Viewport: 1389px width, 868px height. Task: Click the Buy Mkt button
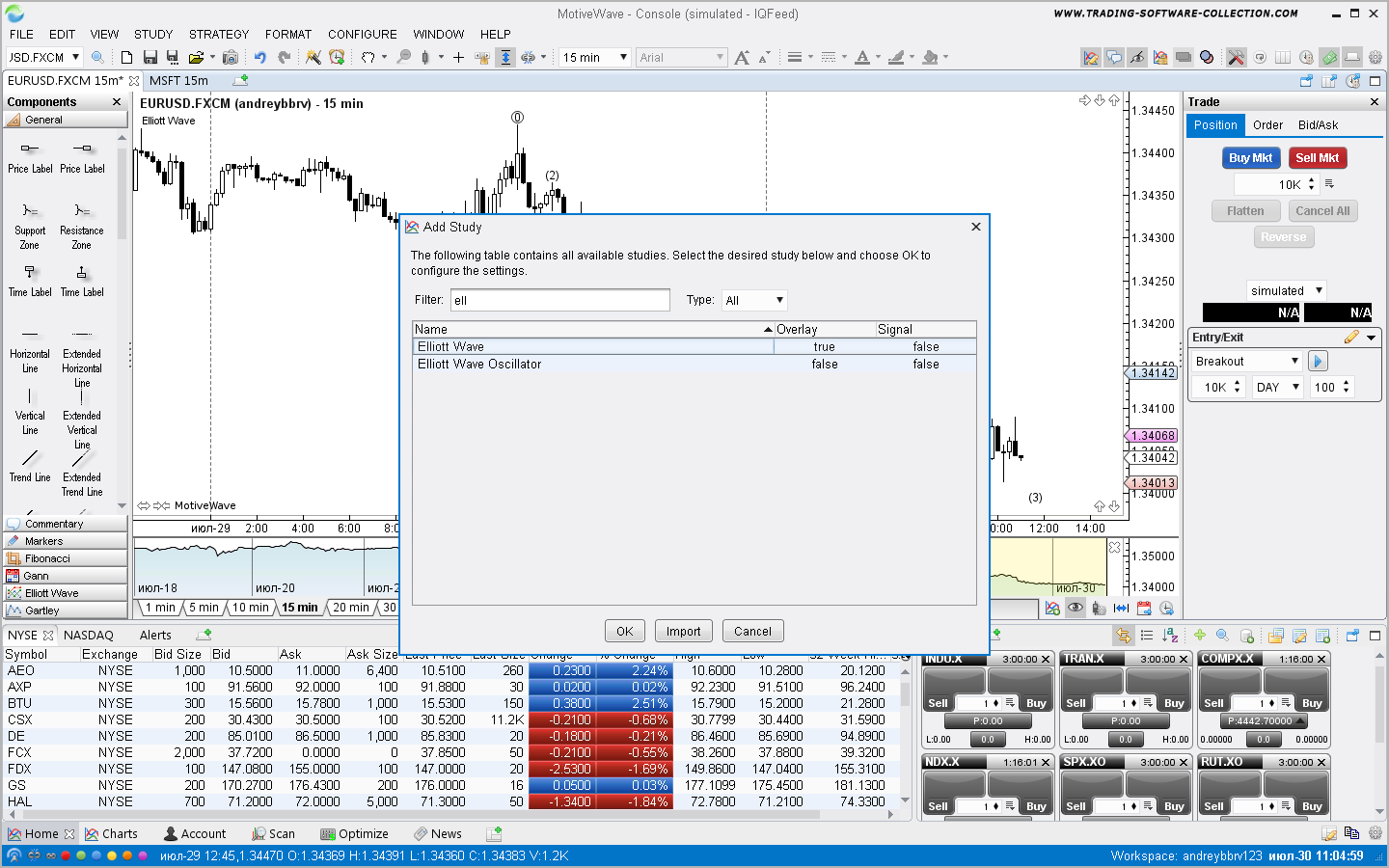pos(1250,158)
